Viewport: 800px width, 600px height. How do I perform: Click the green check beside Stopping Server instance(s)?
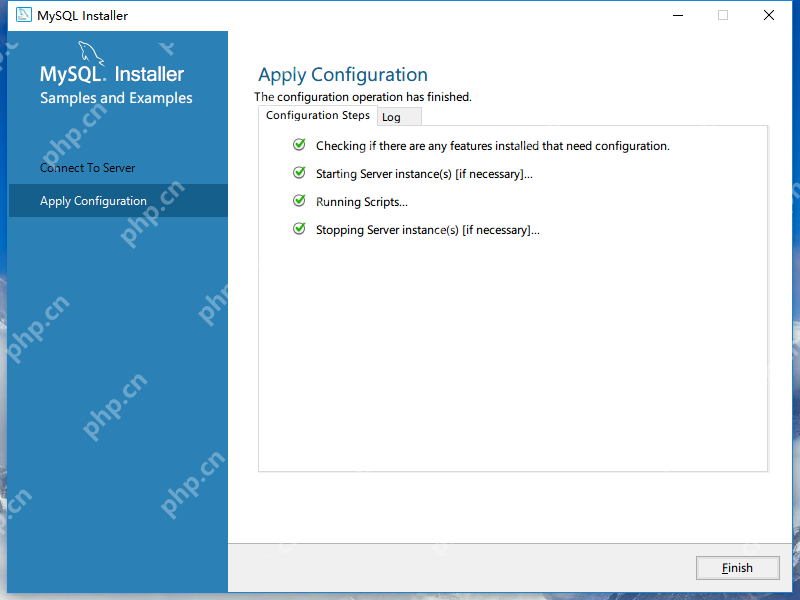click(x=299, y=229)
